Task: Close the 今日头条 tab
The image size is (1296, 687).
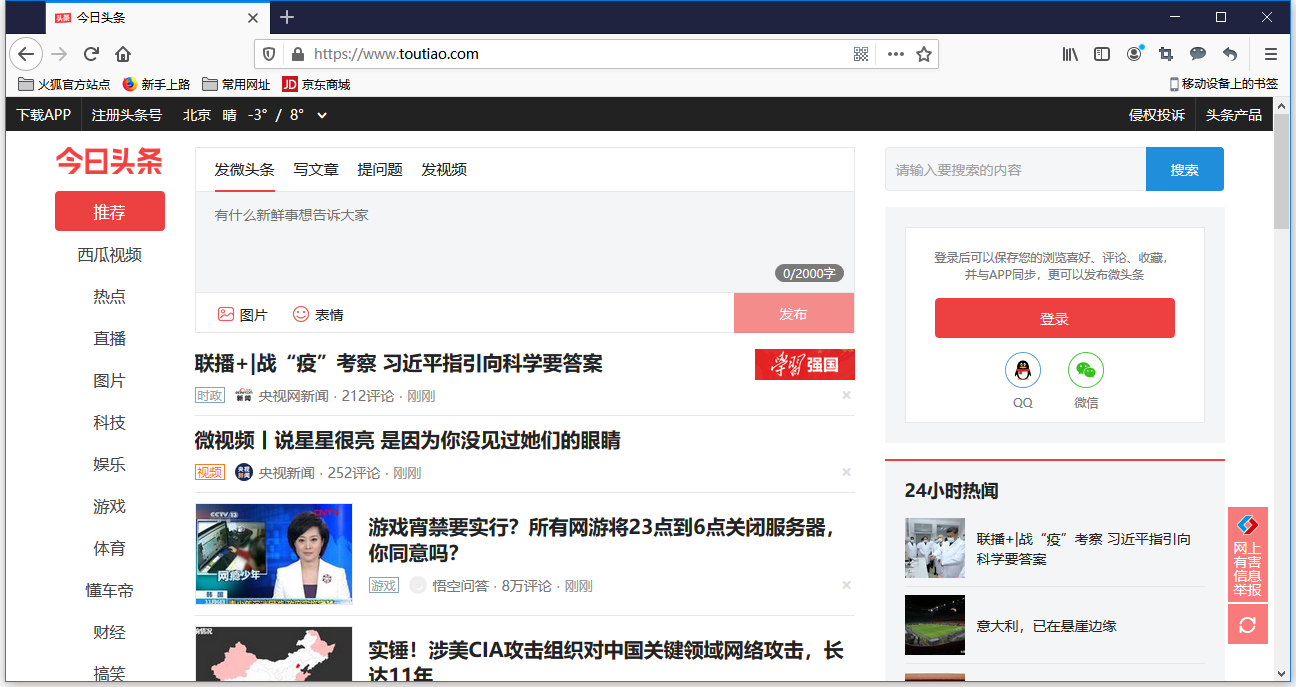Action: (253, 17)
